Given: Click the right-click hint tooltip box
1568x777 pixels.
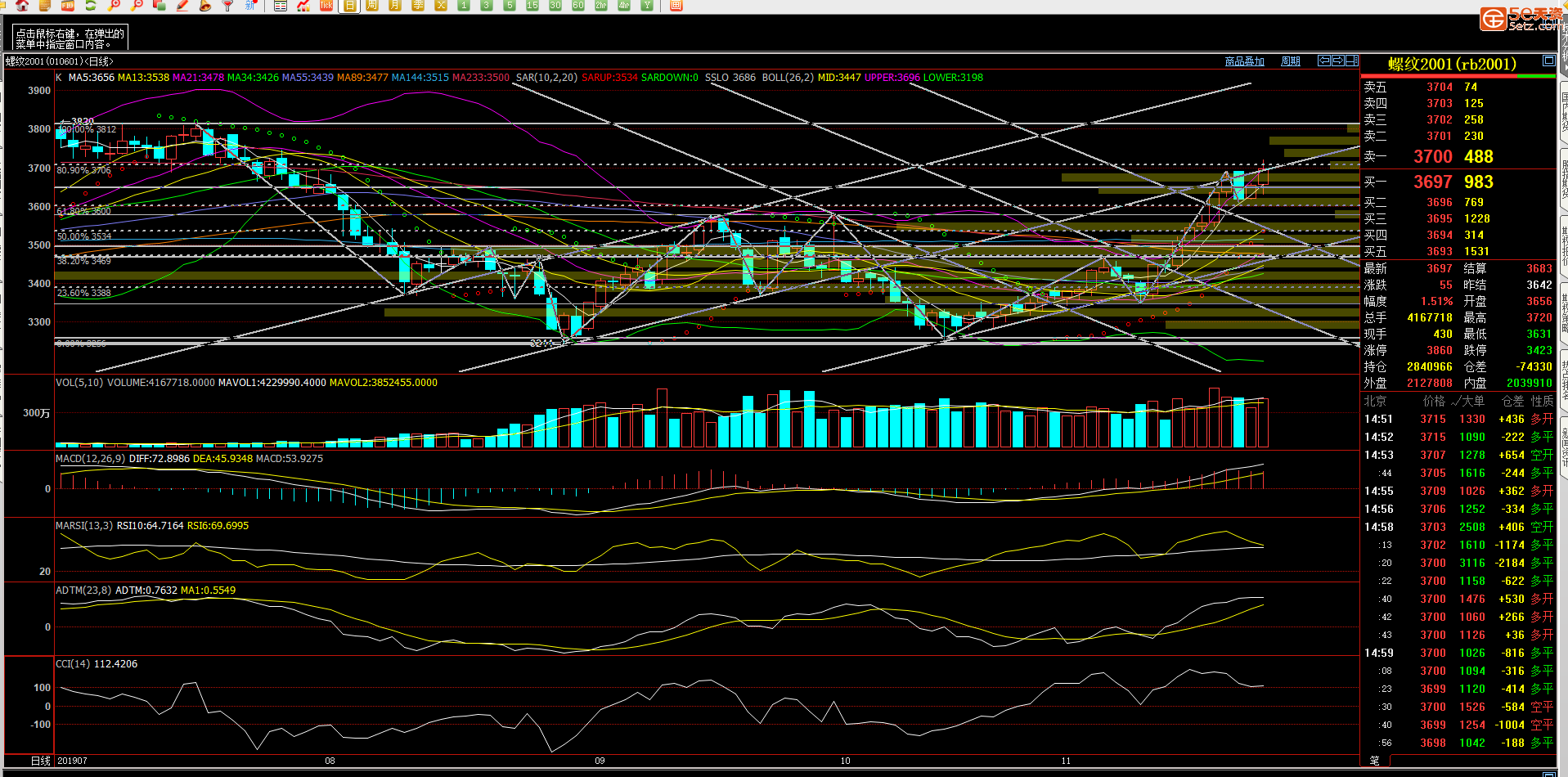Looking at the screenshot, I should coord(70,38).
